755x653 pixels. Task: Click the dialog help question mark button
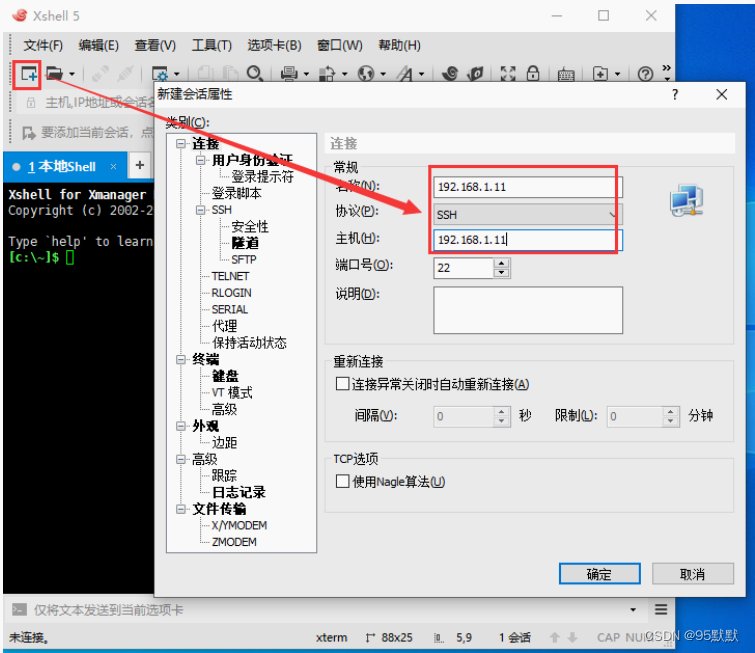[675, 94]
